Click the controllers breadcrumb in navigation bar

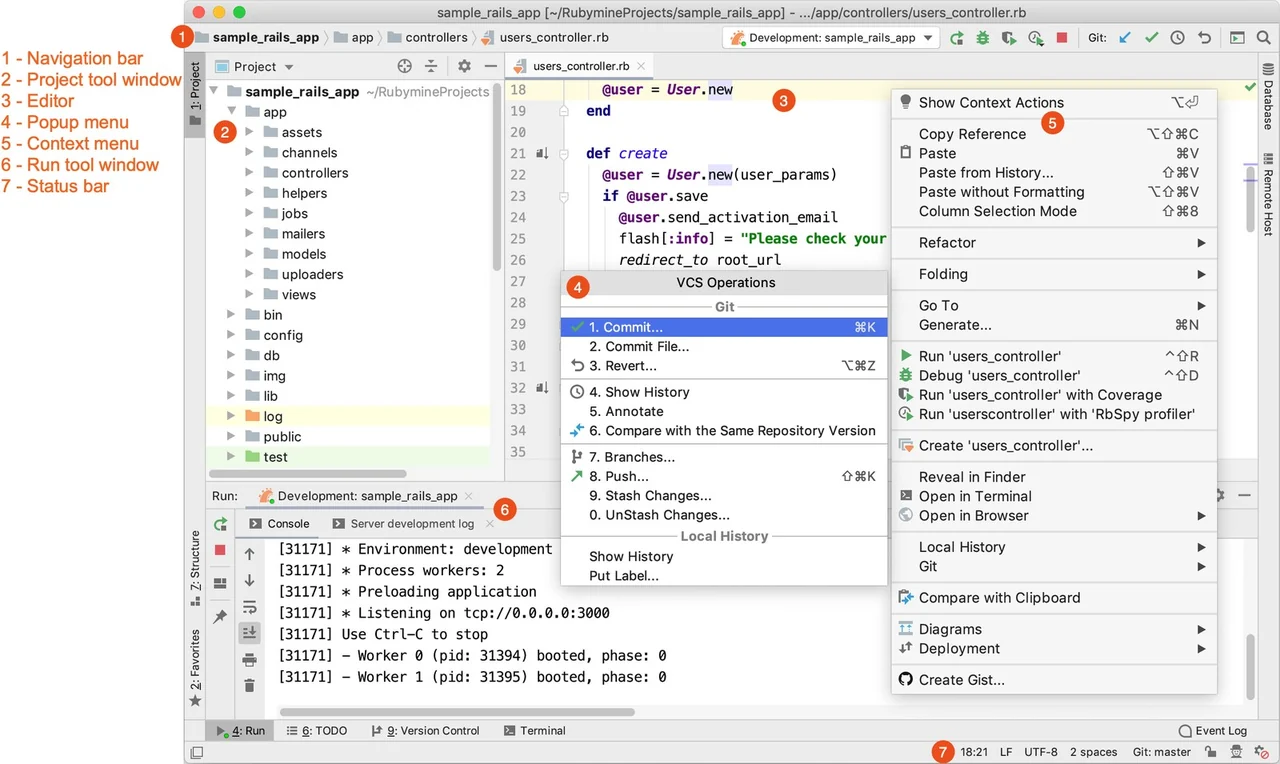428,38
